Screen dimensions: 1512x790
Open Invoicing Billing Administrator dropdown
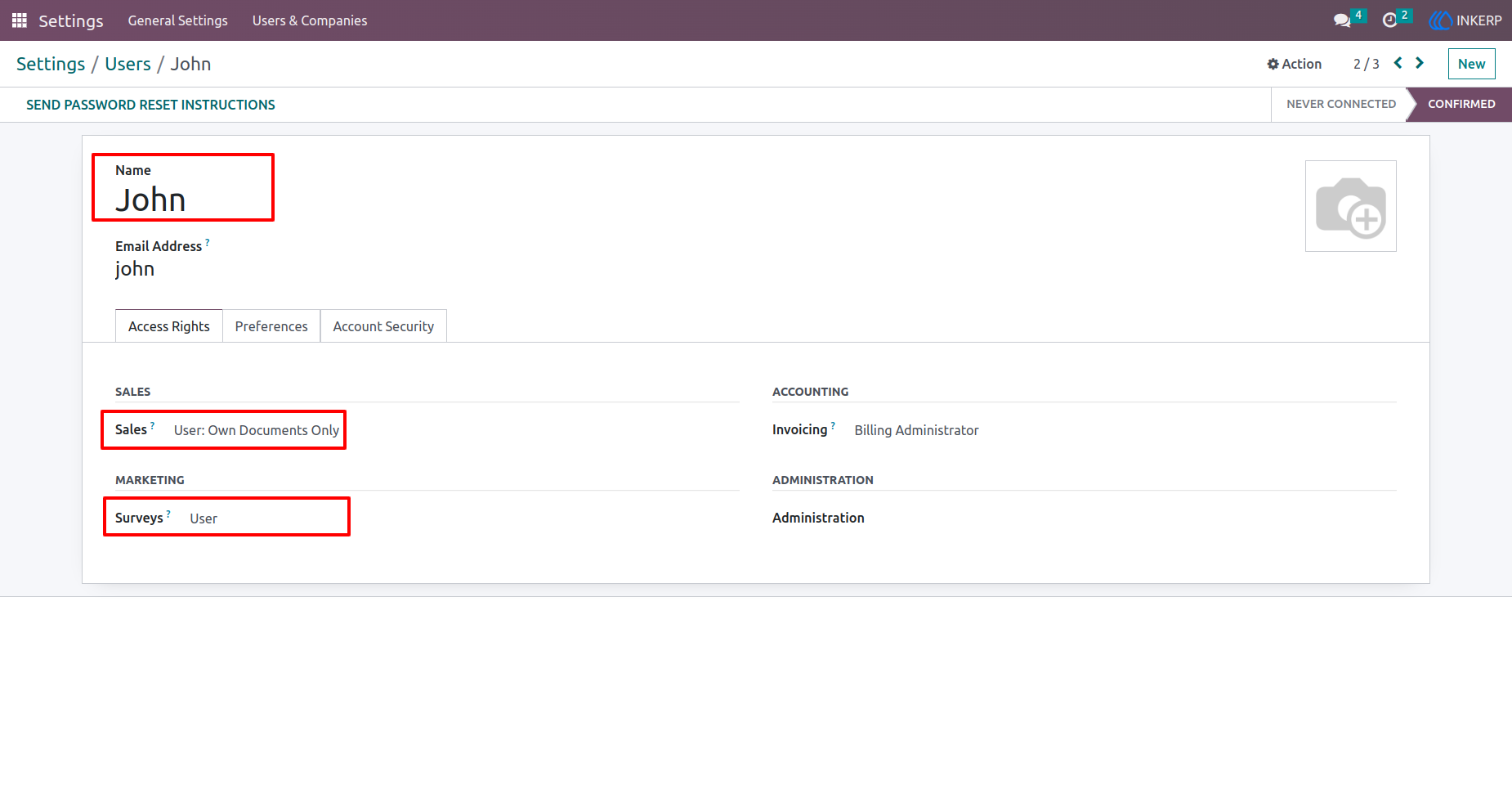coord(916,430)
